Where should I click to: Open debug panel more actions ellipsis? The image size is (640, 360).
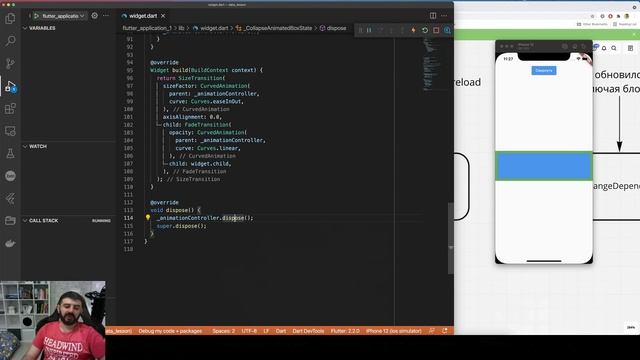pyautogui.click(x=106, y=16)
